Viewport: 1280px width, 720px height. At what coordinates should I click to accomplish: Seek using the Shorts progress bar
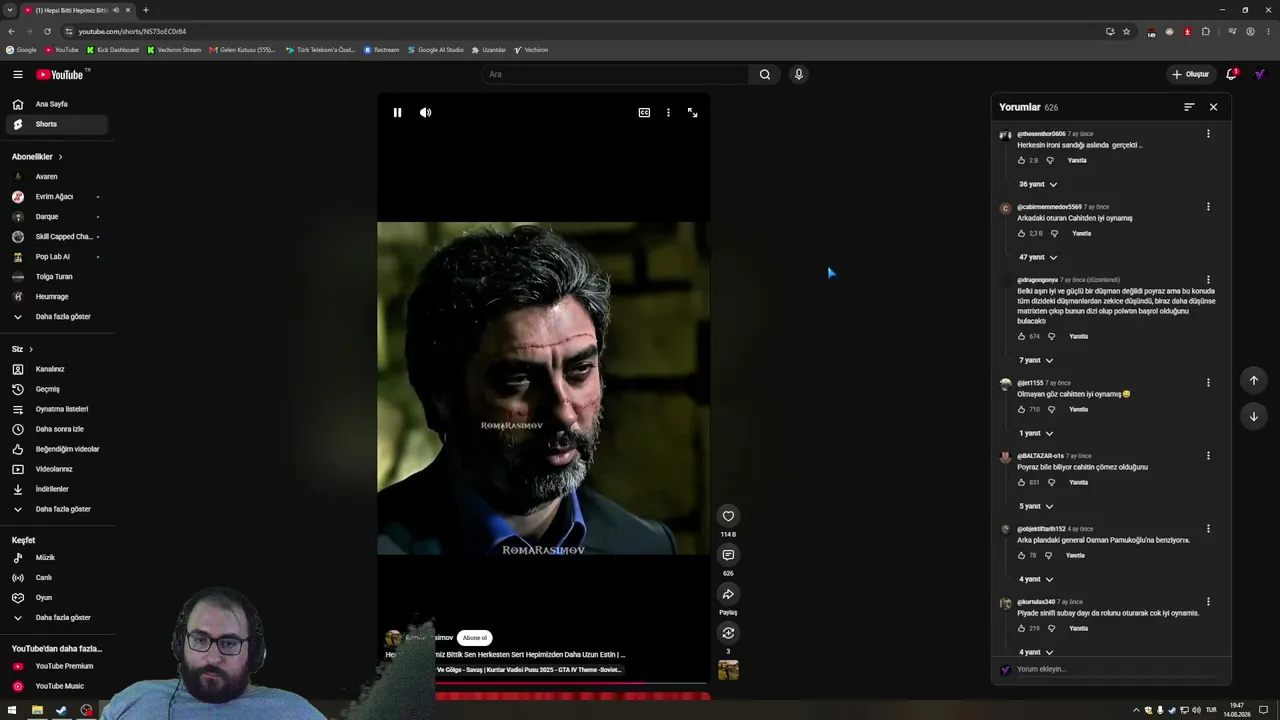[572, 683]
